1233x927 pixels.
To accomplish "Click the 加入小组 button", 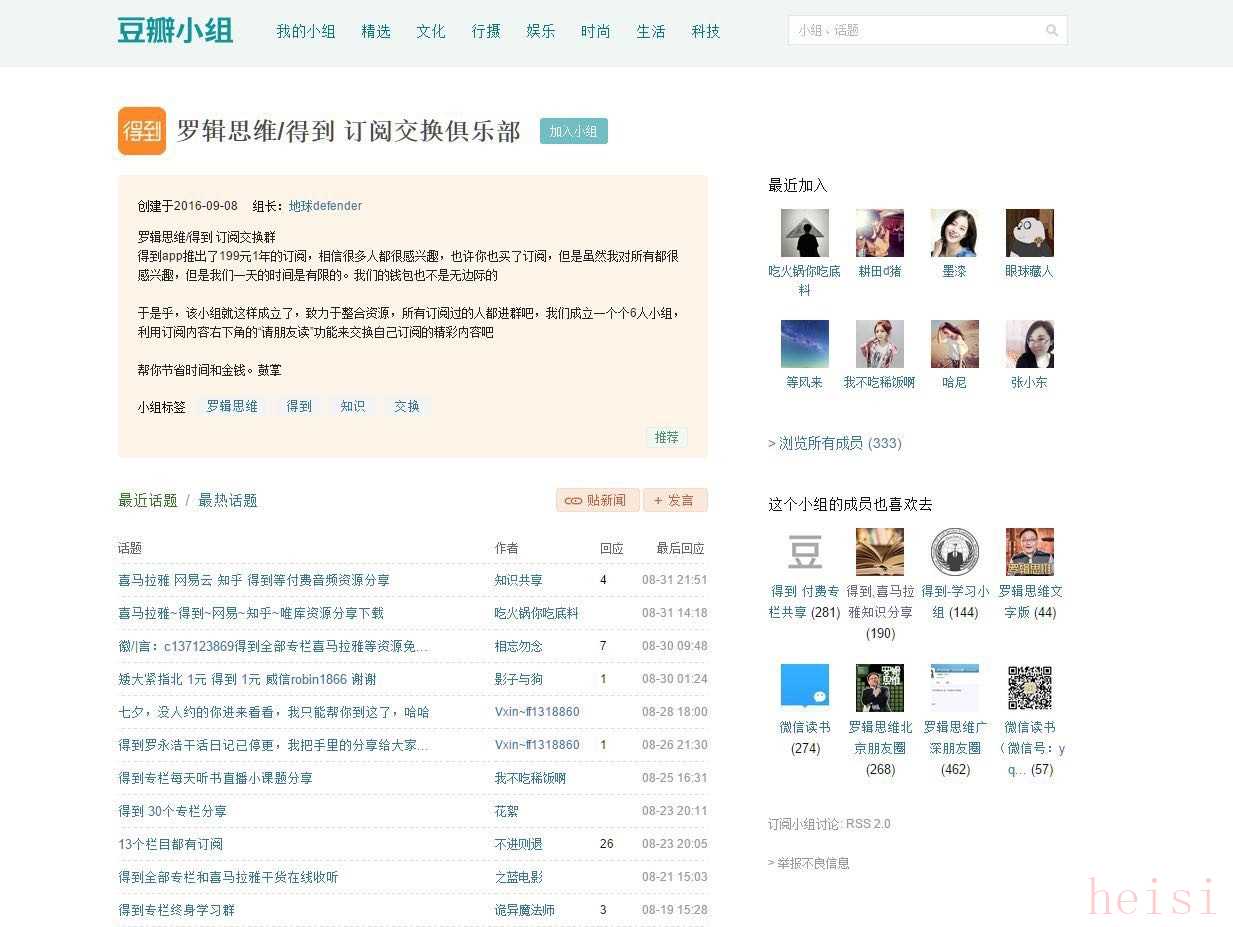I will tap(573, 131).
